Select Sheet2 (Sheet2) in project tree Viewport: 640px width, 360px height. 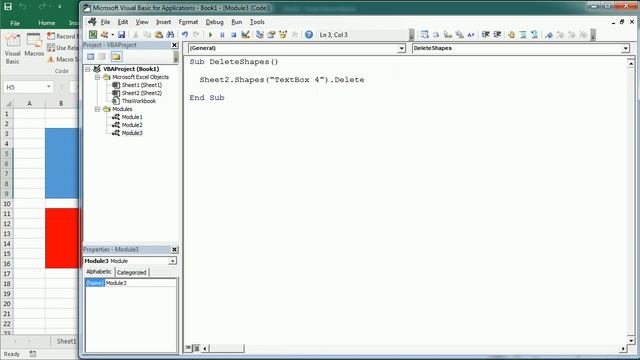click(142, 93)
